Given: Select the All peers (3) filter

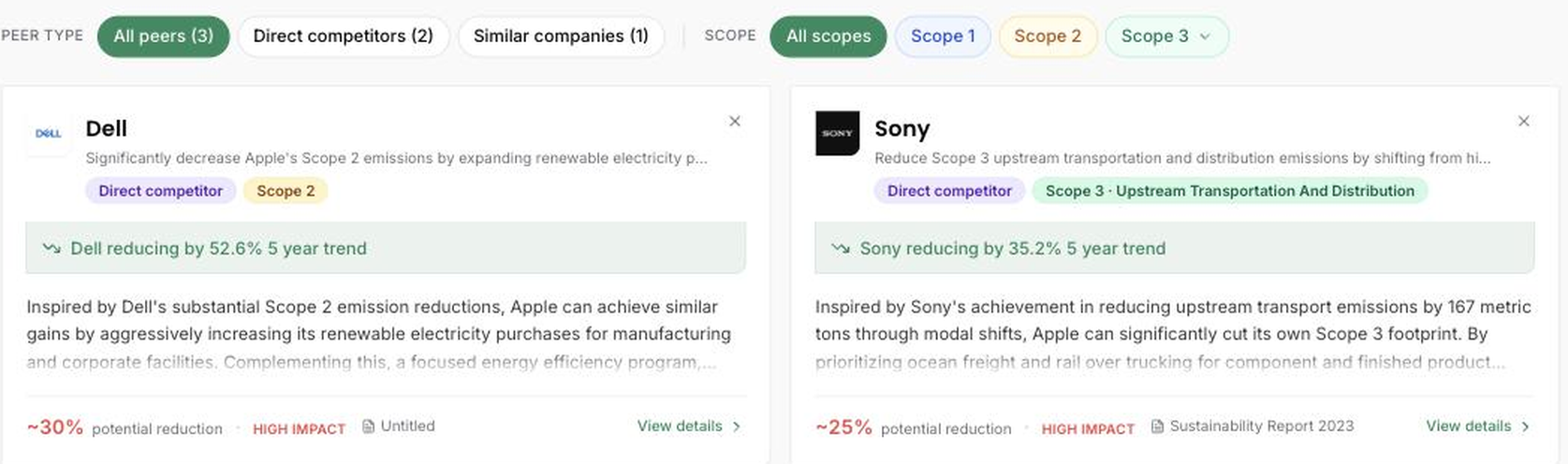Looking at the screenshot, I should coord(164,36).
